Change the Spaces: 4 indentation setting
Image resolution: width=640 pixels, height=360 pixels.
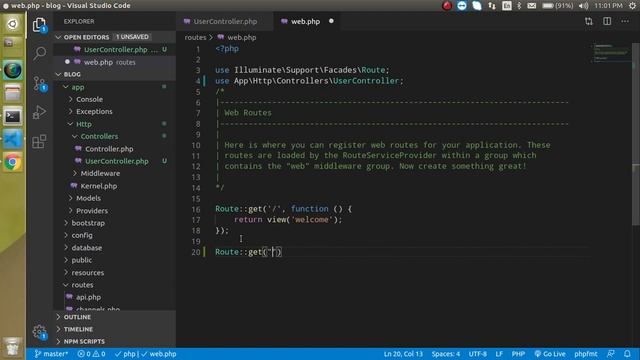click(446, 354)
